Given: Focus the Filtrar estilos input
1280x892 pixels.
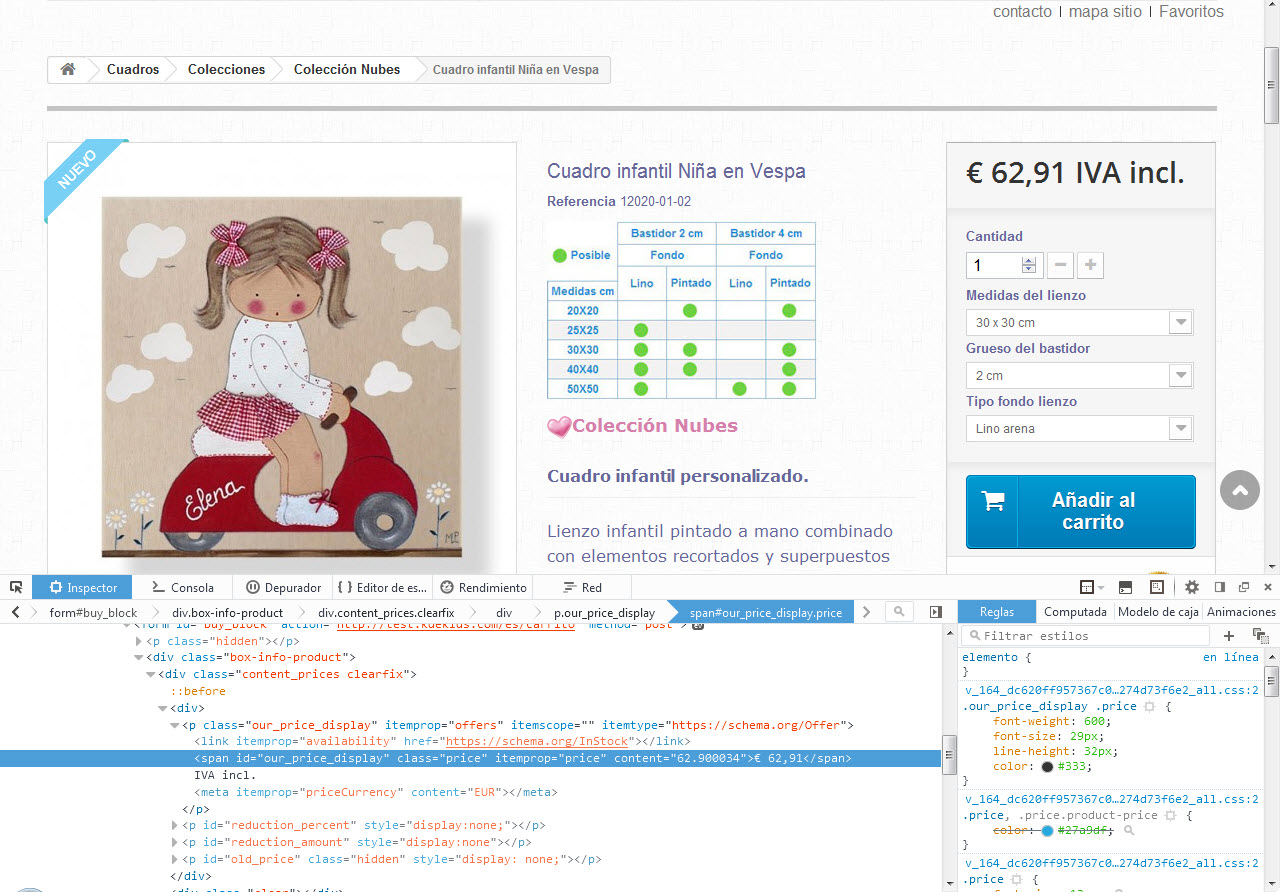Looking at the screenshot, I should (x=1084, y=636).
